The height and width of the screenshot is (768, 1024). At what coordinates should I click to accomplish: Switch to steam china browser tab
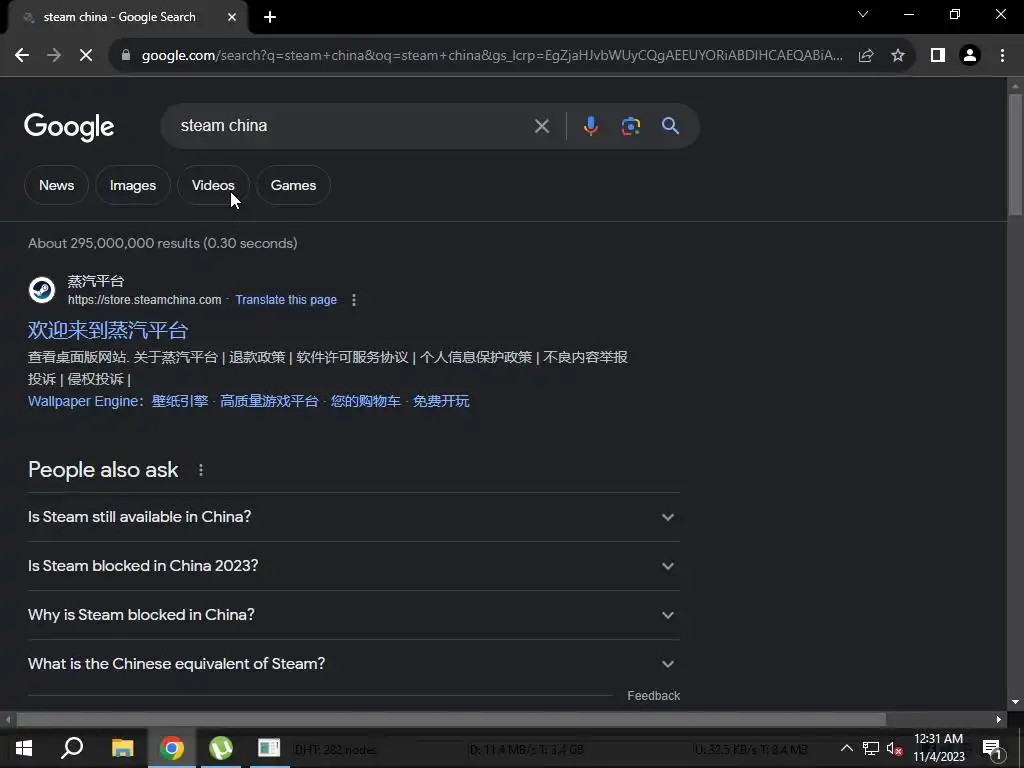tap(127, 17)
